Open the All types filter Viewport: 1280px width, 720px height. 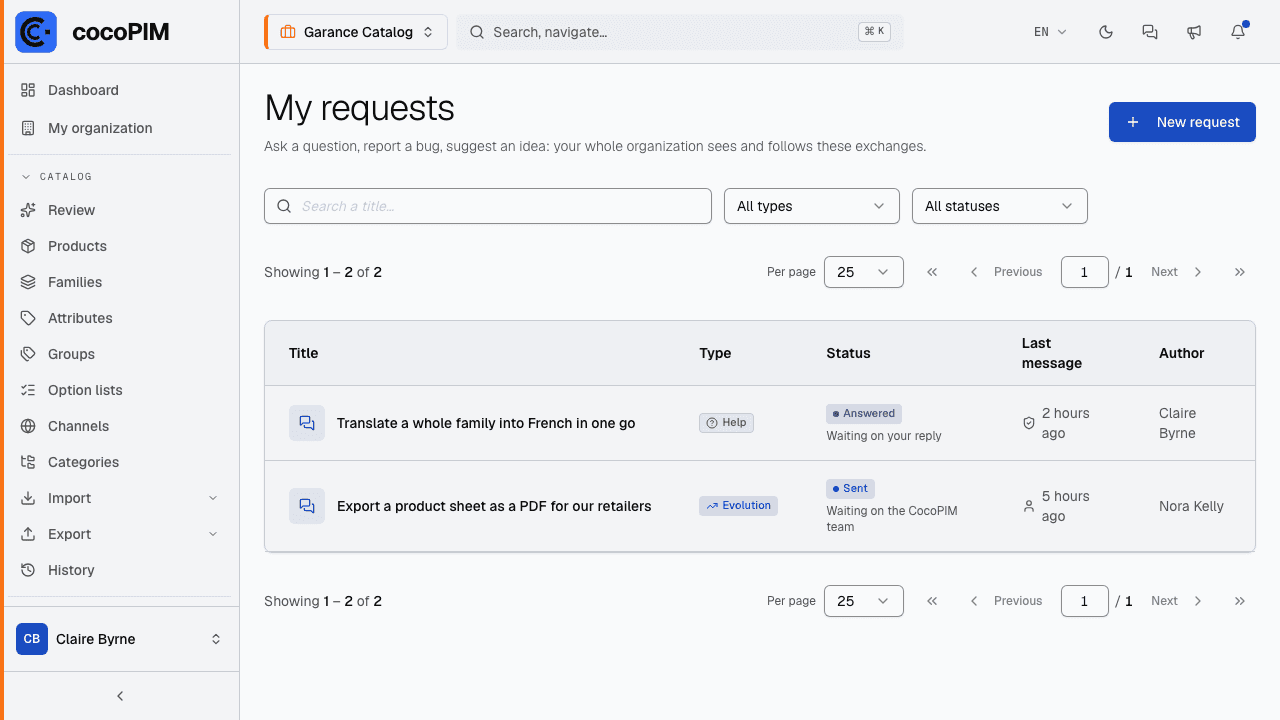[811, 206]
